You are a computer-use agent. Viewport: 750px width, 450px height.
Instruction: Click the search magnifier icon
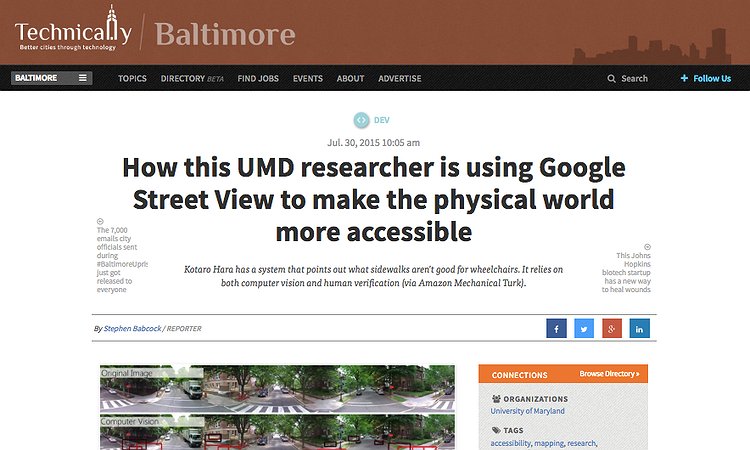point(611,78)
